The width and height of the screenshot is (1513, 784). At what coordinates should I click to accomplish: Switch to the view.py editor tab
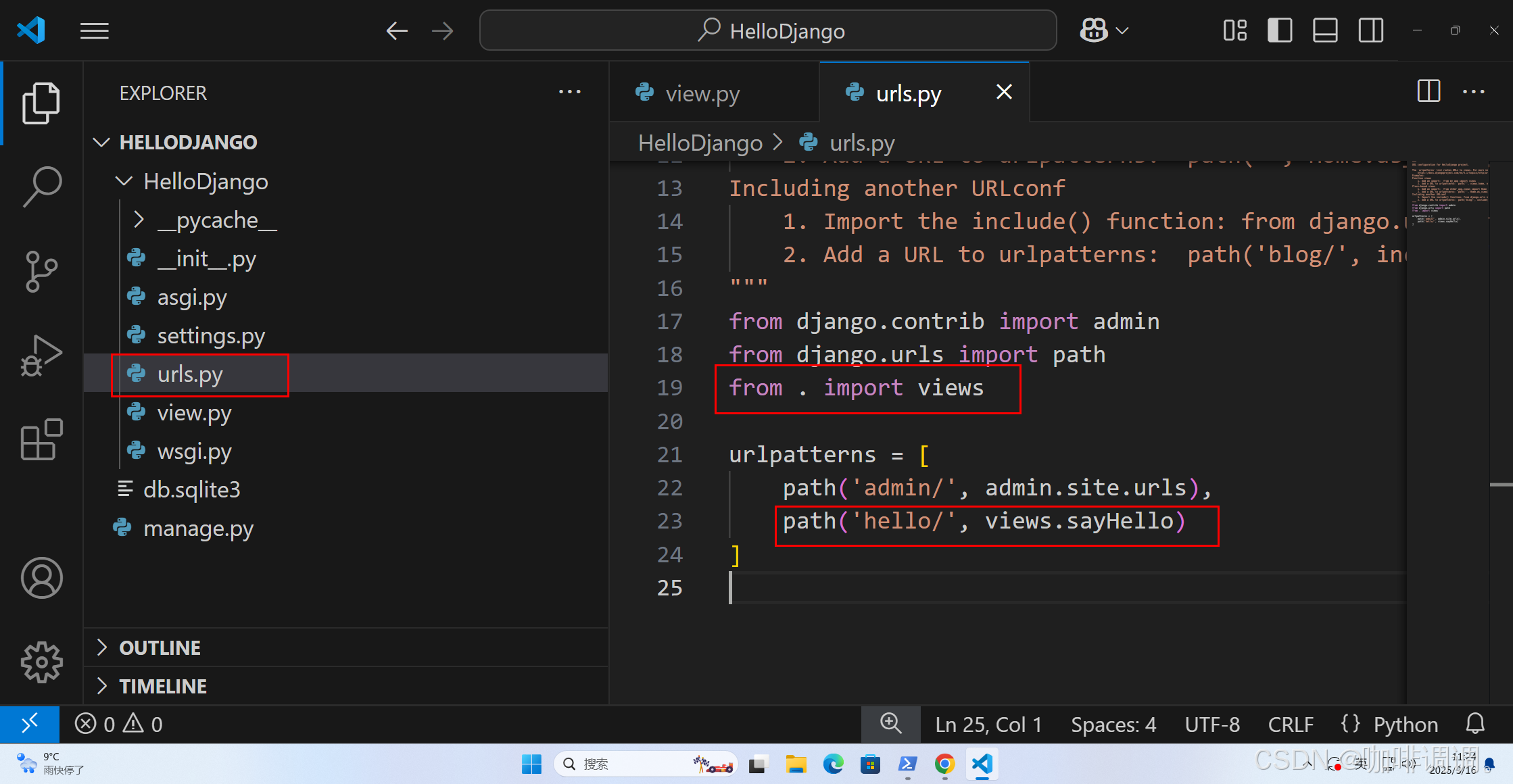coord(702,93)
